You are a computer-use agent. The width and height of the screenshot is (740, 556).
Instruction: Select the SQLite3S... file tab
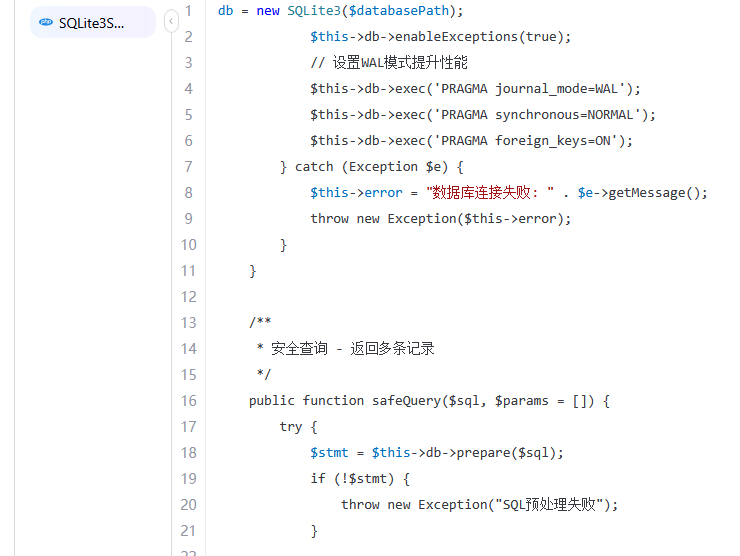pyautogui.click(x=92, y=22)
